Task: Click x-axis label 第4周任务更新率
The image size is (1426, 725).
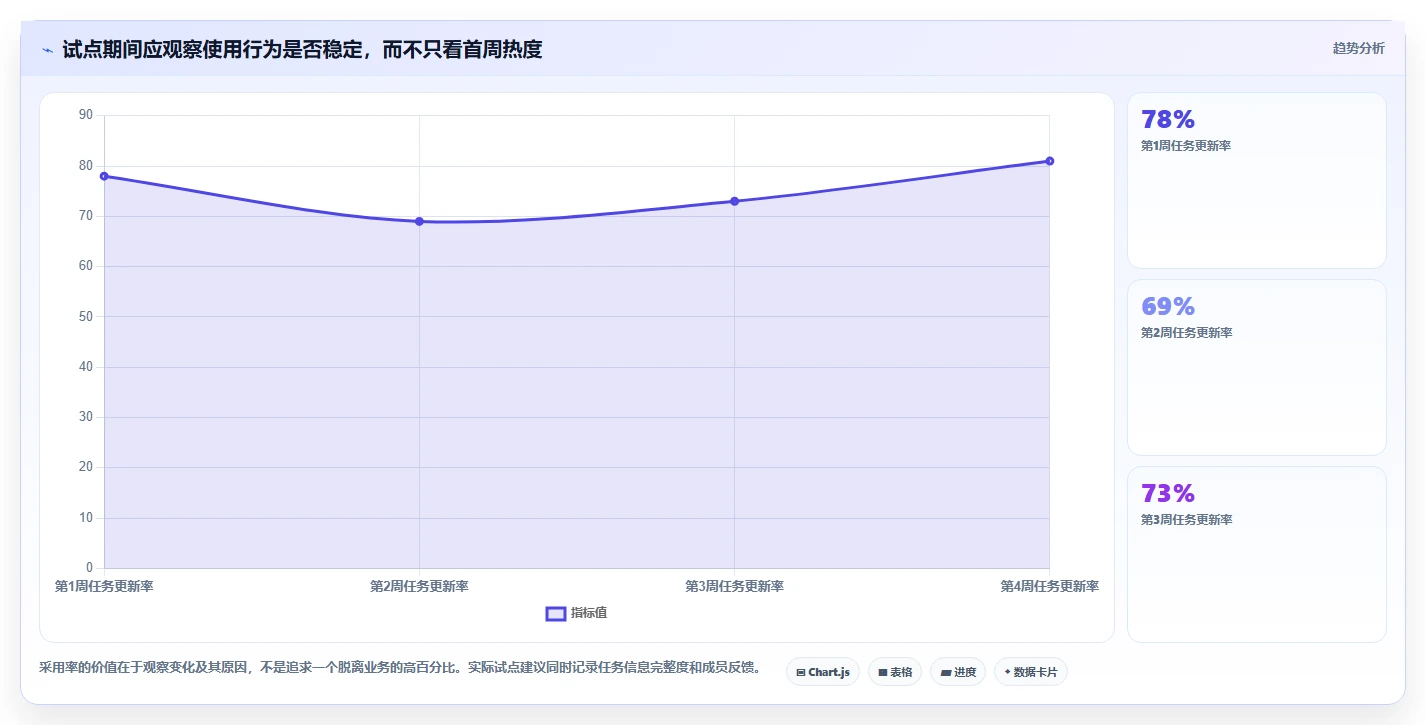Action: coord(1049,587)
